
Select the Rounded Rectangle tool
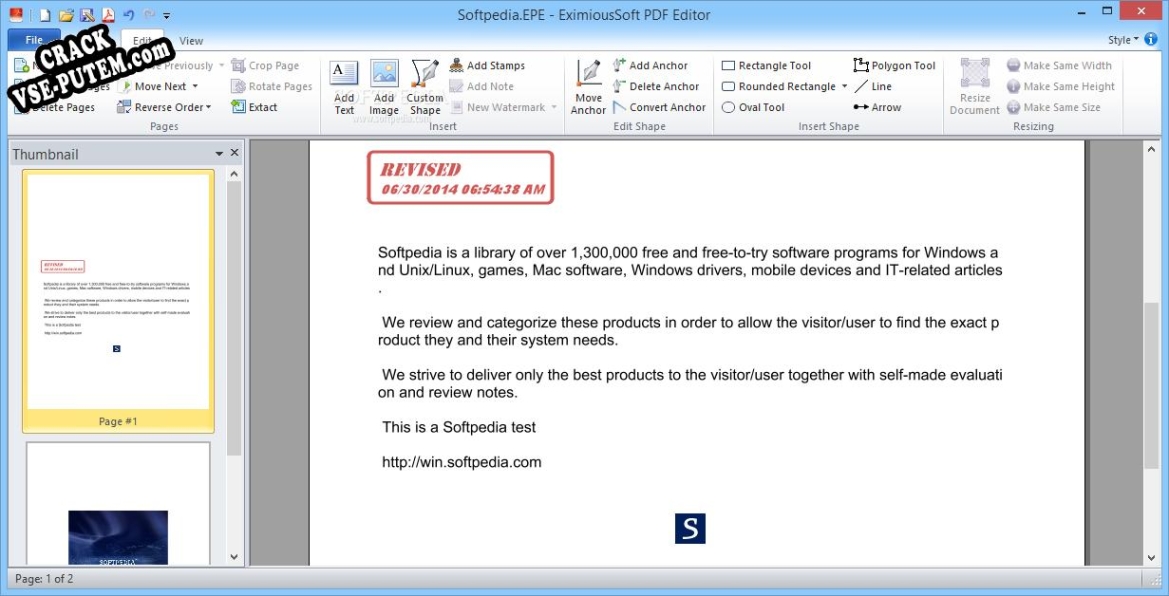pyautogui.click(x=779, y=87)
